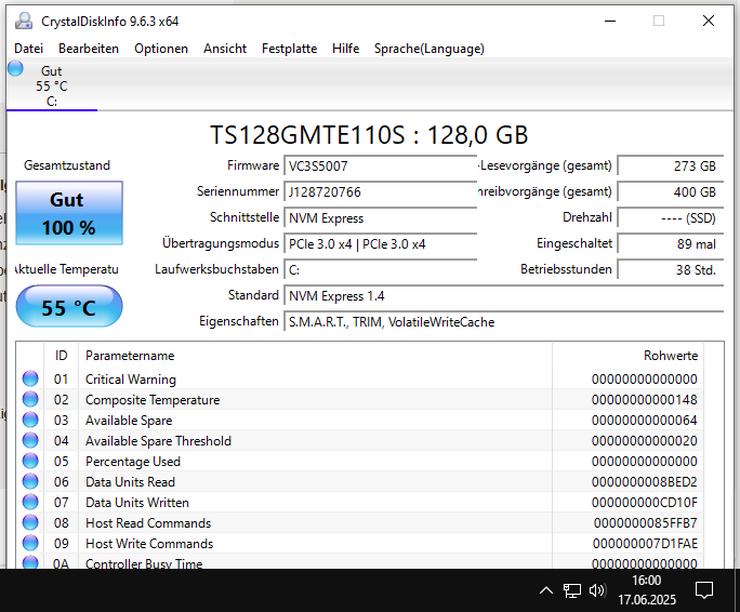Screen dimensions: 740x612
Task: Select the Composite Temperature parameter row
Action: (x=360, y=400)
